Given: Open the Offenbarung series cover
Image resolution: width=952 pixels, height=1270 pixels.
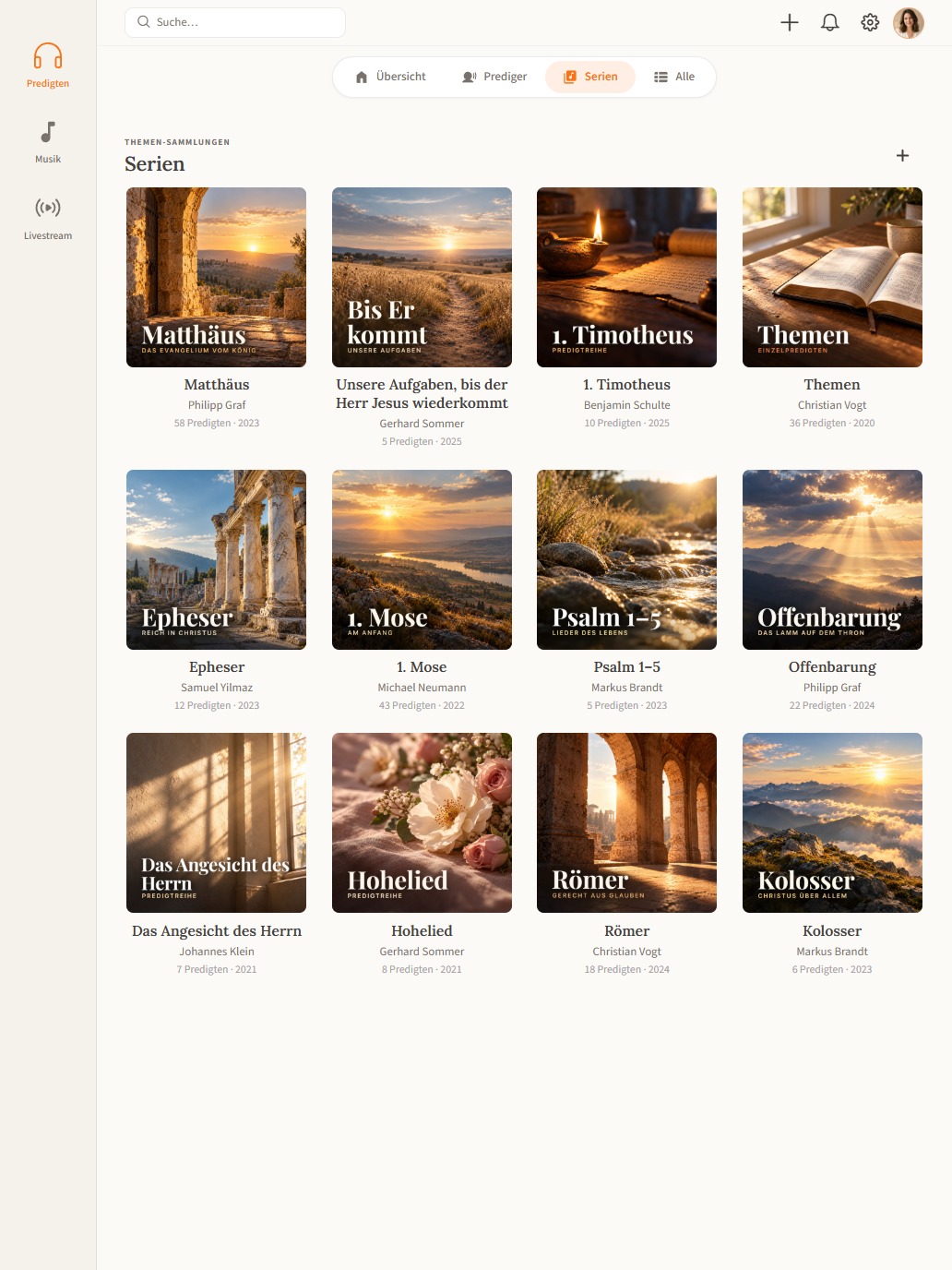Looking at the screenshot, I should [832, 559].
